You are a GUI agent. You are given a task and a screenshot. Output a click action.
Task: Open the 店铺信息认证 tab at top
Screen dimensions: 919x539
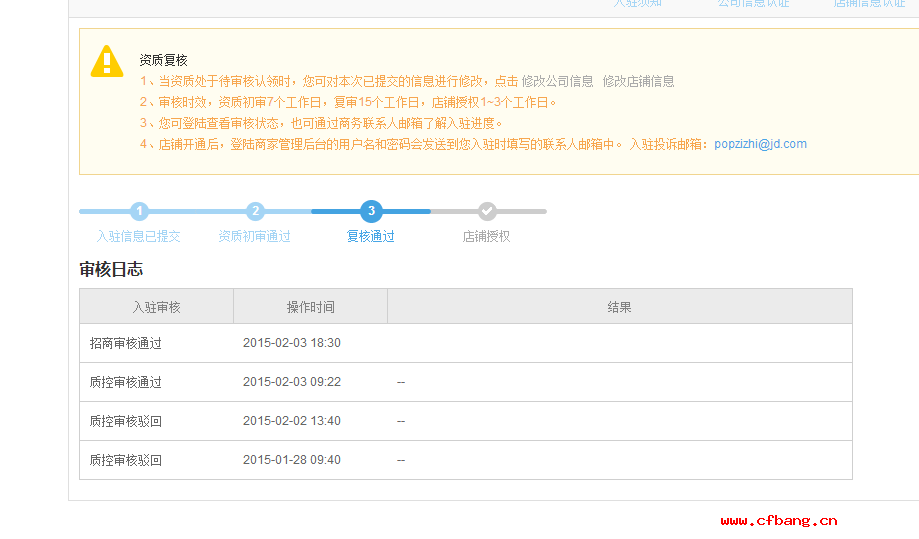pyautogui.click(x=870, y=3)
